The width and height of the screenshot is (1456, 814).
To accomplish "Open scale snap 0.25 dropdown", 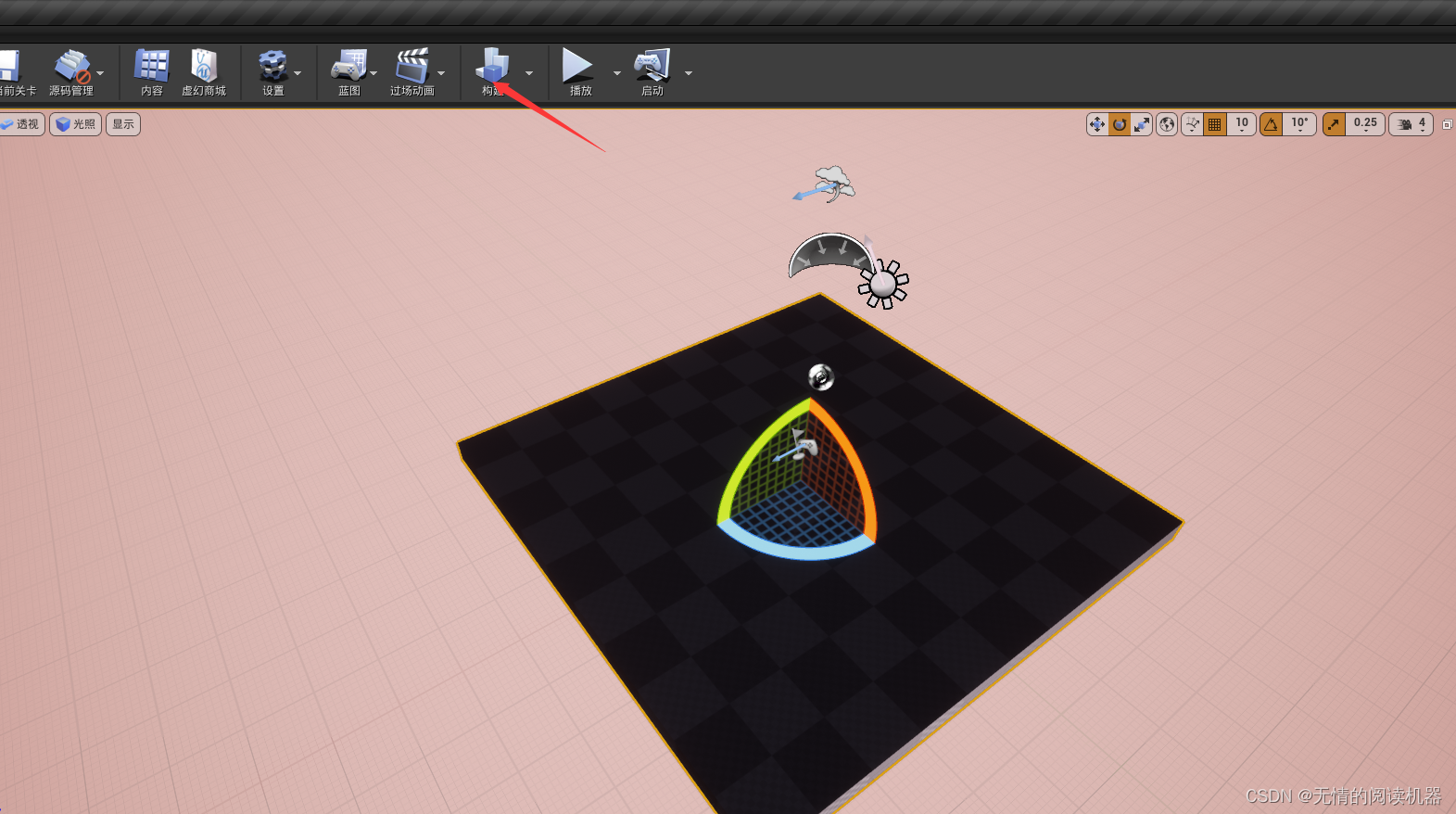I will pyautogui.click(x=1365, y=124).
